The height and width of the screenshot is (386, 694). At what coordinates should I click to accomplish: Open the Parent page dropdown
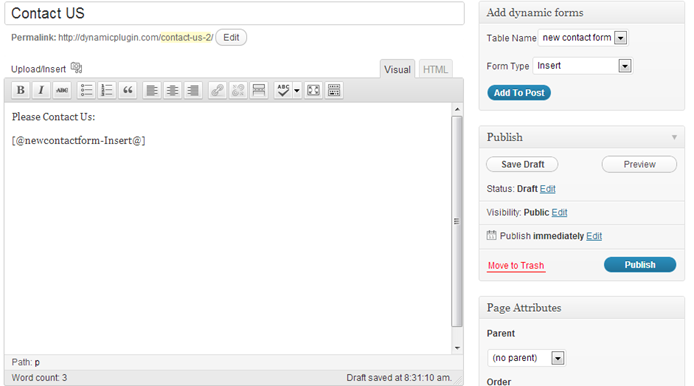(x=526, y=358)
